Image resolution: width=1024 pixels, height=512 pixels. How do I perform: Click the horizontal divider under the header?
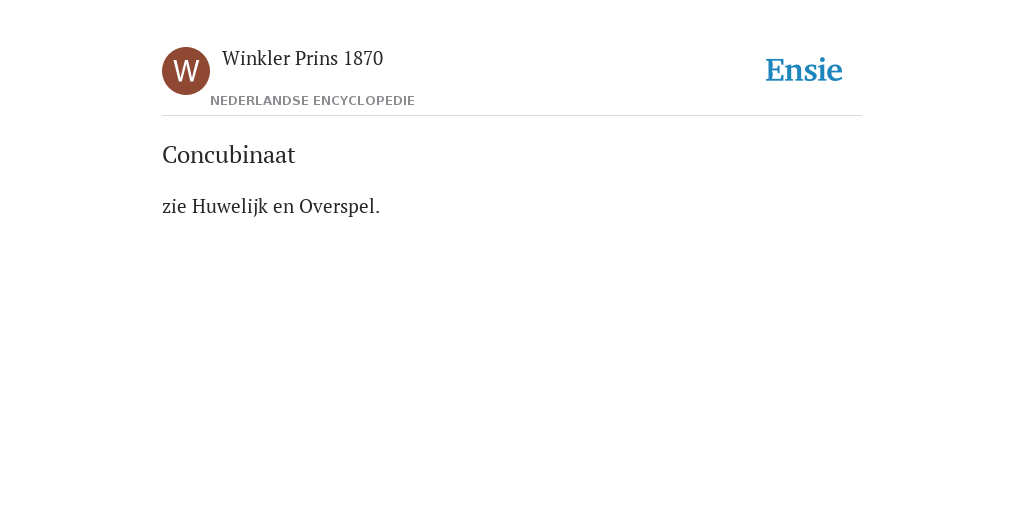click(x=512, y=116)
